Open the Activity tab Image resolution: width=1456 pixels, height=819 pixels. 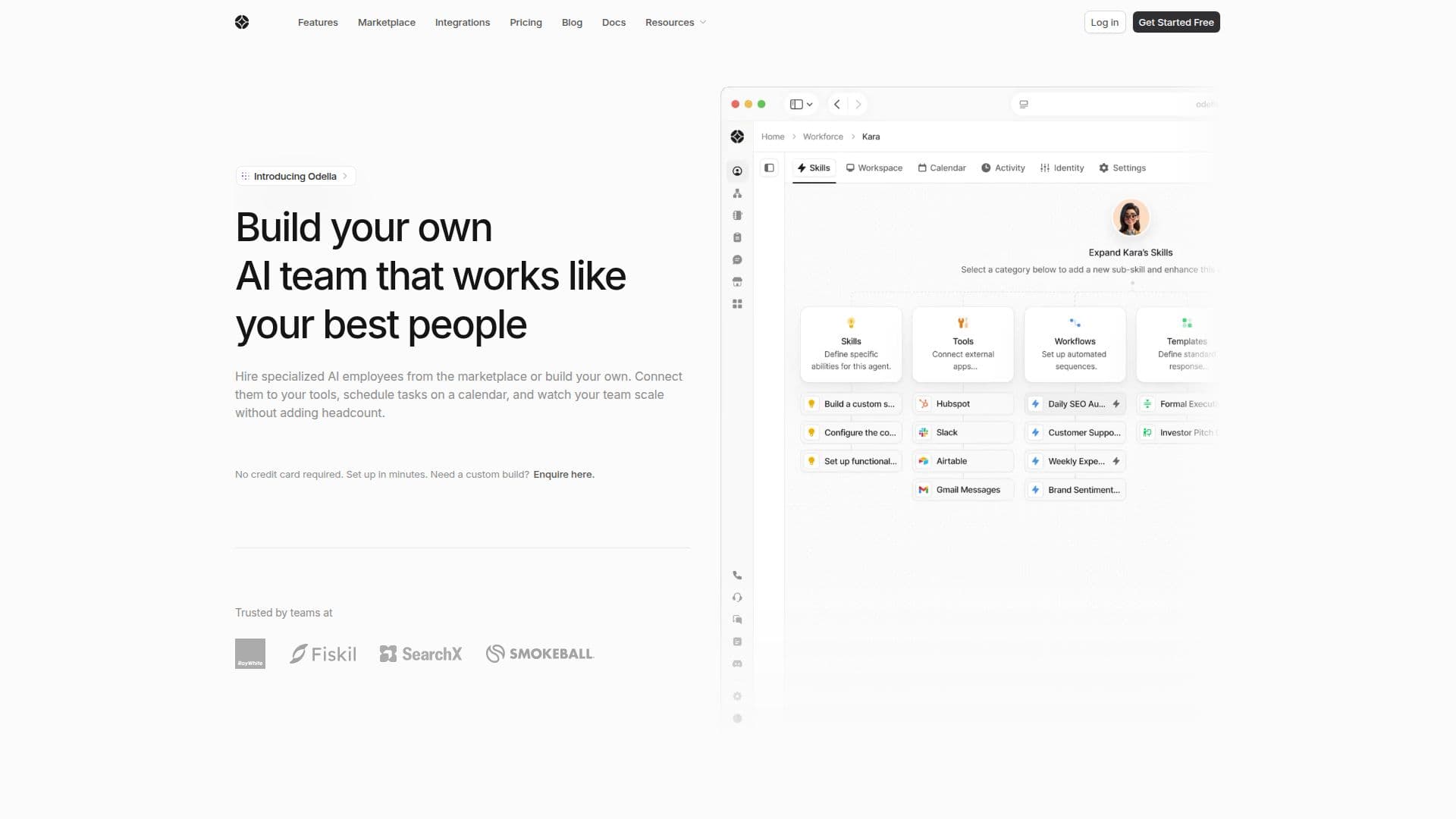(1003, 168)
